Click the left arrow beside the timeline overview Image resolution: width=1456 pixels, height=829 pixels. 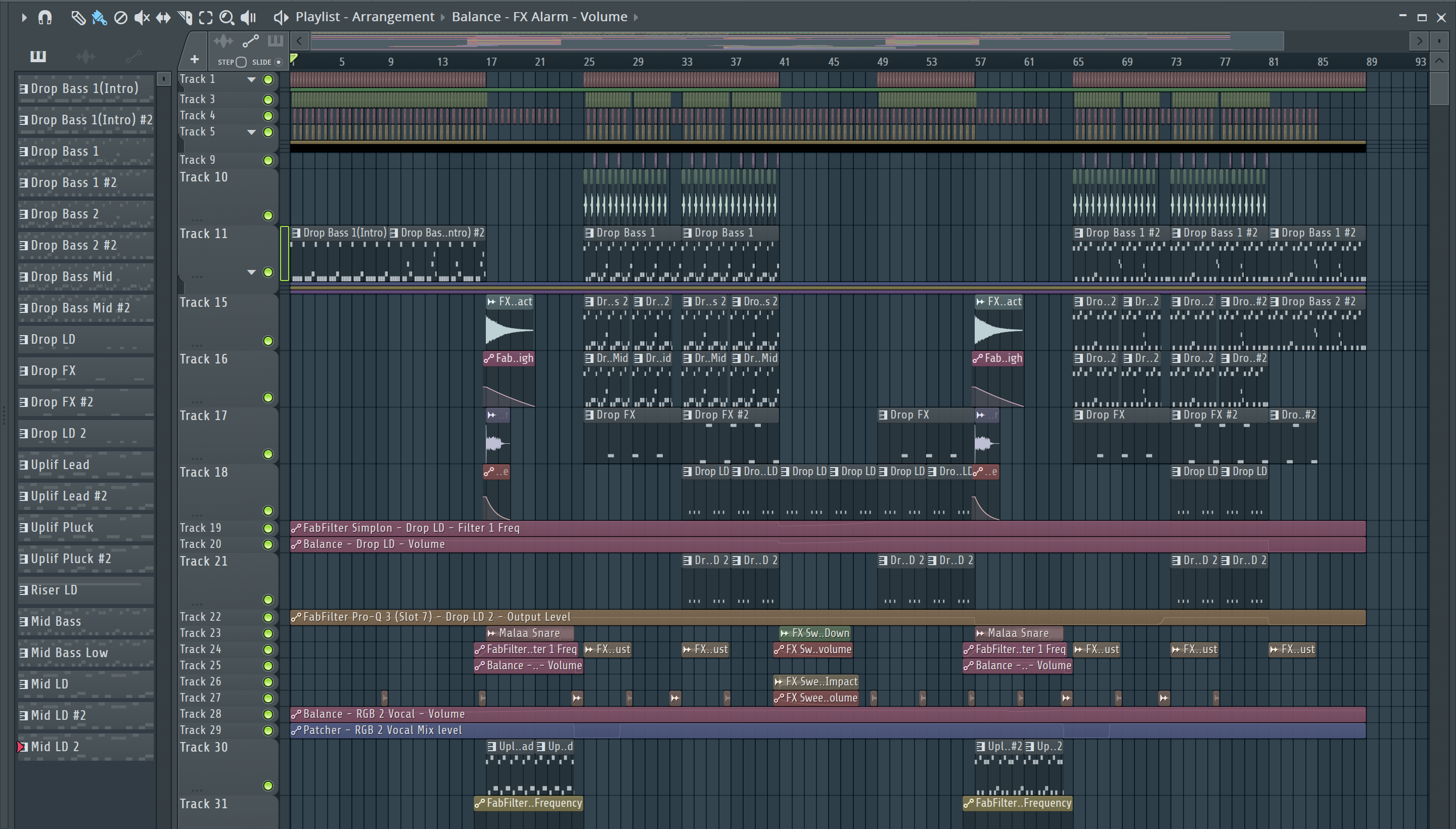click(x=299, y=41)
